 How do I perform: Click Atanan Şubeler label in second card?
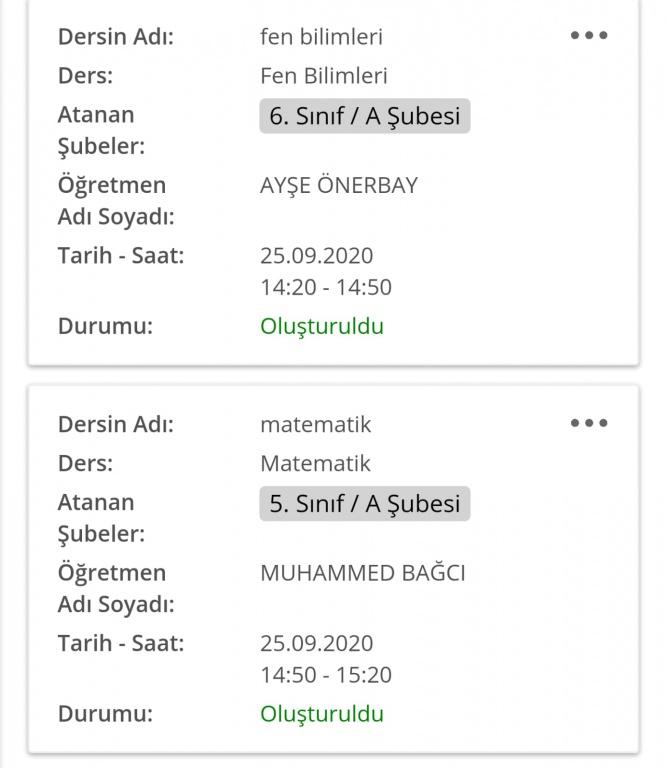coord(100,518)
